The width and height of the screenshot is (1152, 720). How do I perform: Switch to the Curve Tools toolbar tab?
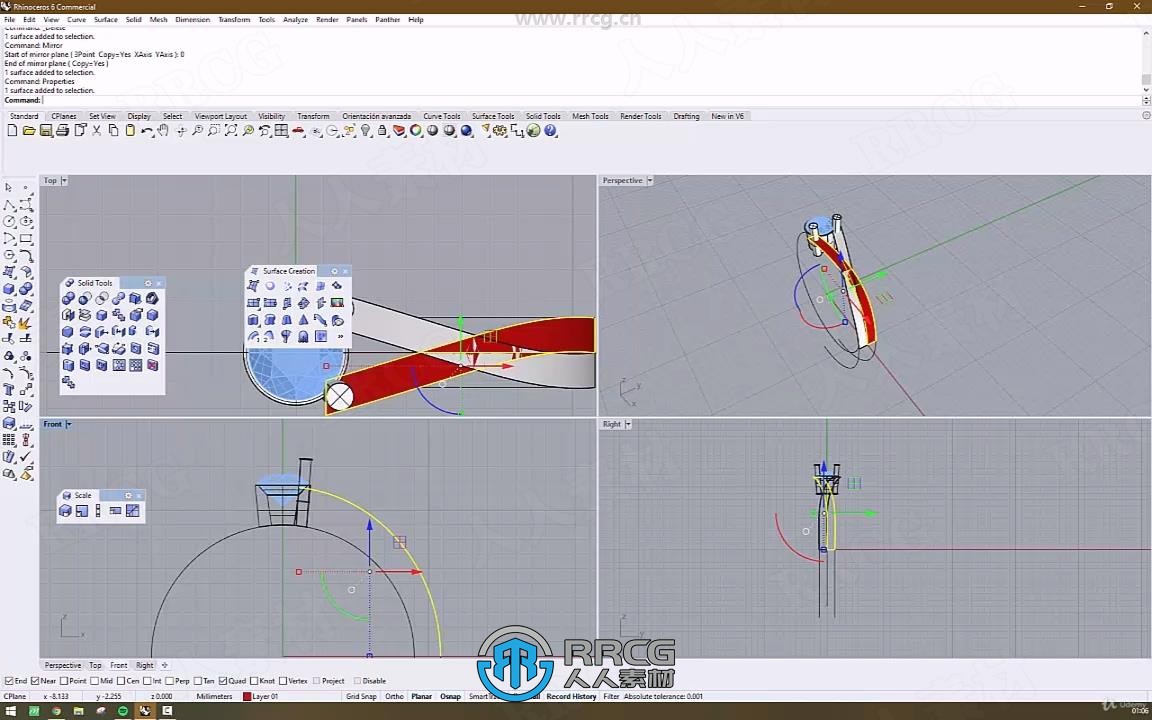click(442, 116)
